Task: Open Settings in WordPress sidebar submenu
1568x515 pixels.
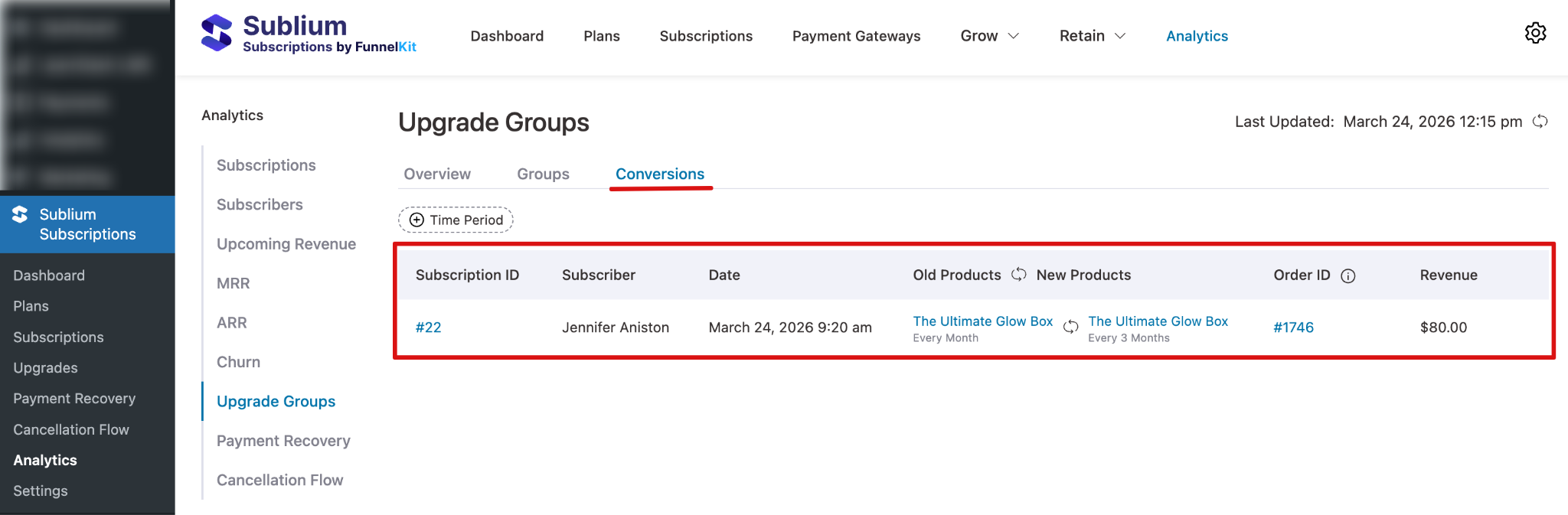Action: [41, 491]
